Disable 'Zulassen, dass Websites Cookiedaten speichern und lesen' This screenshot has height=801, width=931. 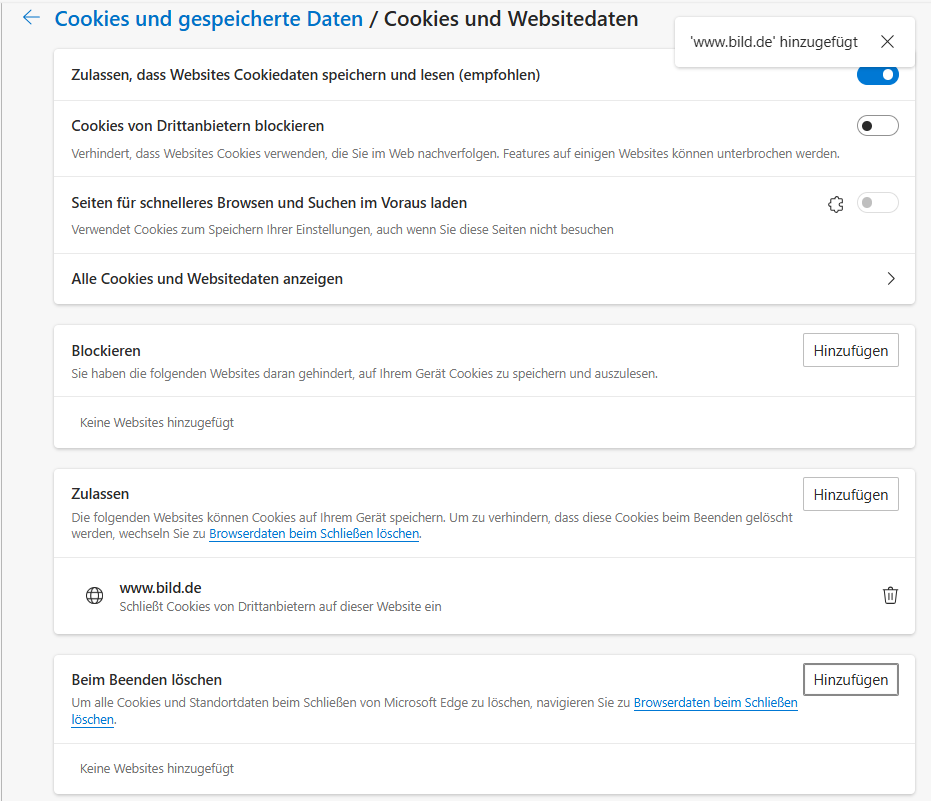pyautogui.click(x=877, y=74)
